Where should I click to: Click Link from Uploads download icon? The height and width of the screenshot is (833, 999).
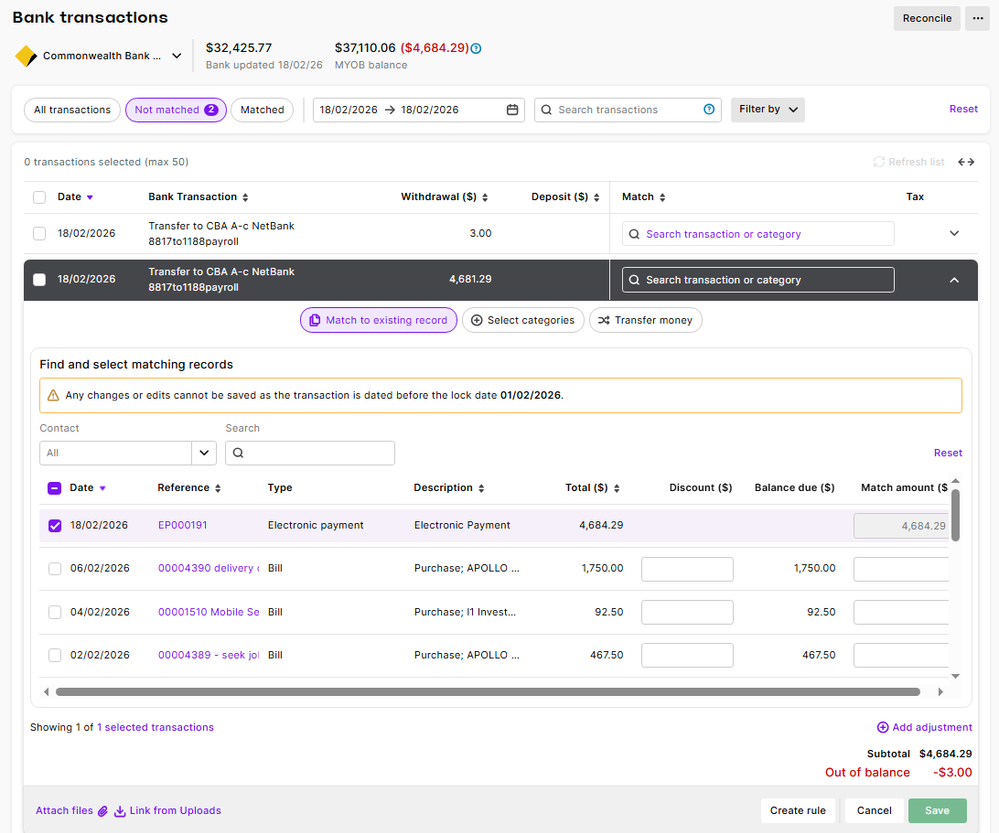tap(120, 811)
